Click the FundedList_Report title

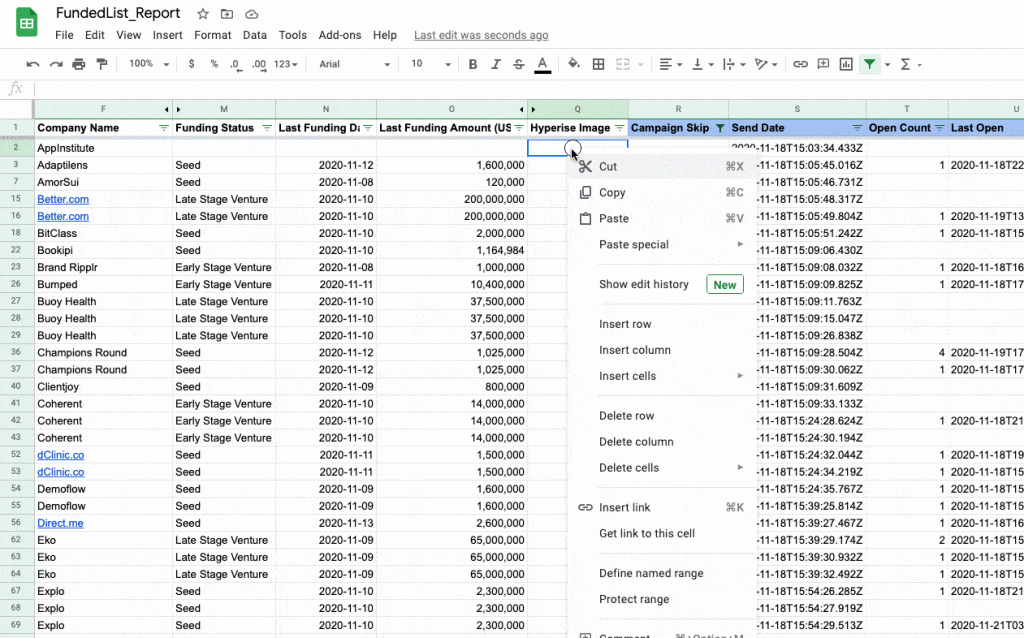tap(118, 13)
